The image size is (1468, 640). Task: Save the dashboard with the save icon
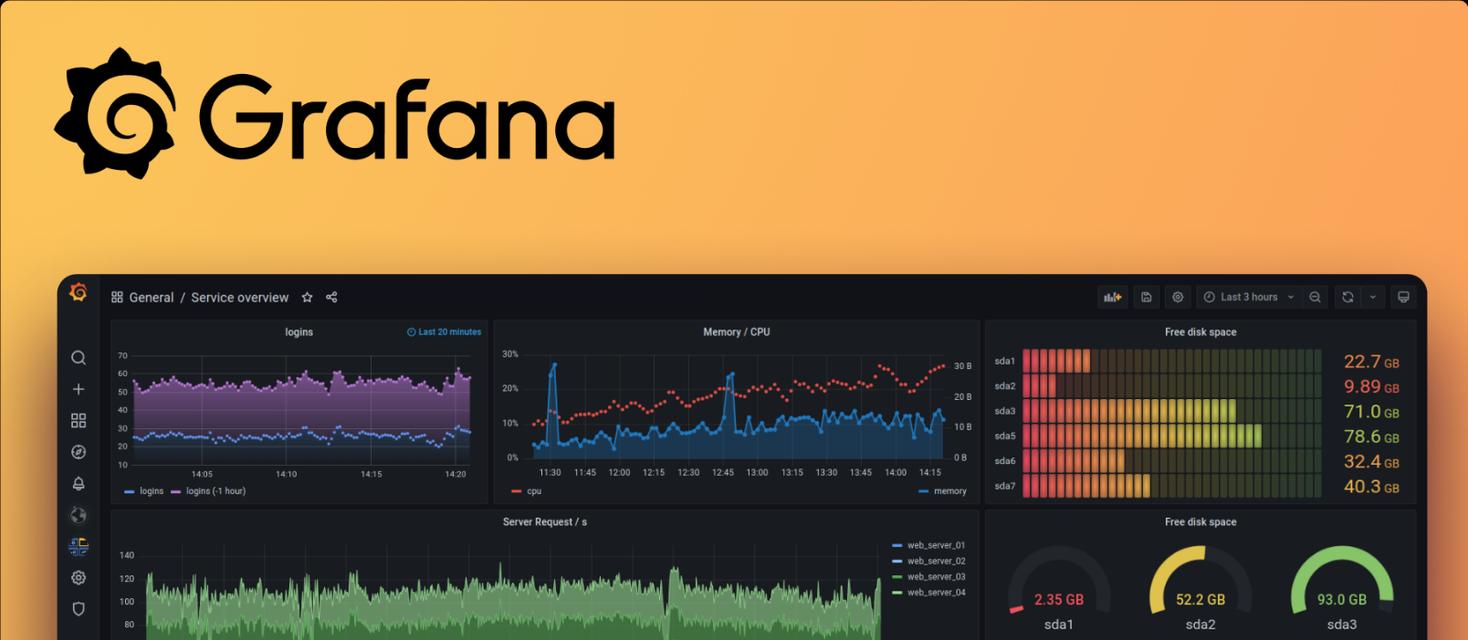(1146, 297)
